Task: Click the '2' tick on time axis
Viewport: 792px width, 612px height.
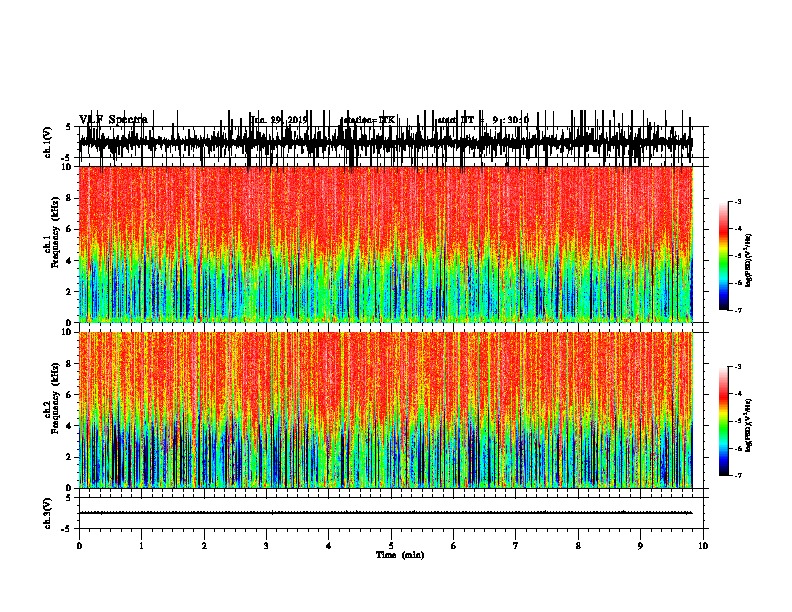Action: pos(204,546)
